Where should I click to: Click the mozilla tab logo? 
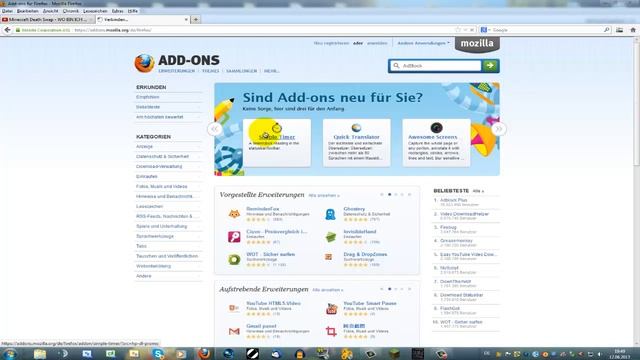[x=477, y=44]
